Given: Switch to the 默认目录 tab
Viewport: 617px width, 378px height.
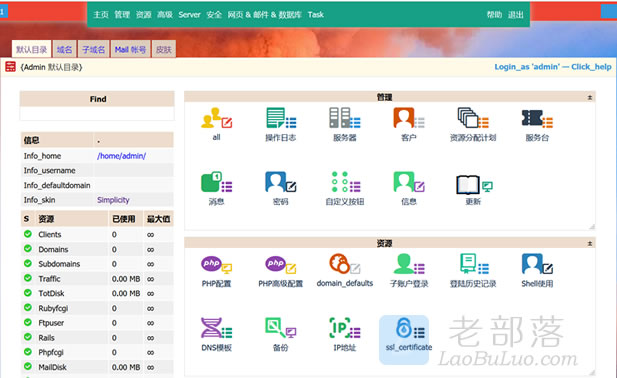Looking at the screenshot, I should (x=31, y=49).
